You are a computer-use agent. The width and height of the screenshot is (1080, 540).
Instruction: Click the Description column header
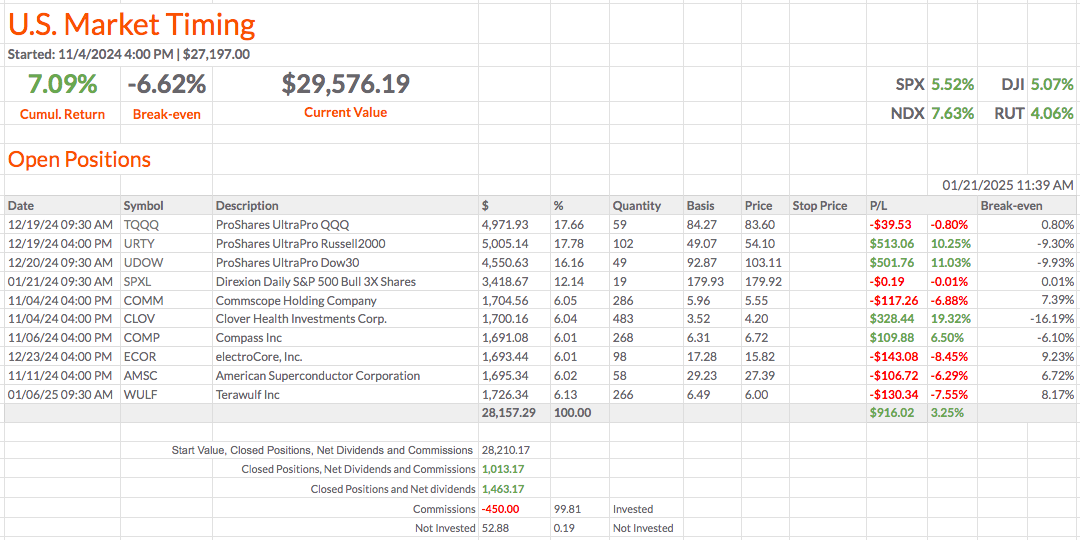click(247, 206)
